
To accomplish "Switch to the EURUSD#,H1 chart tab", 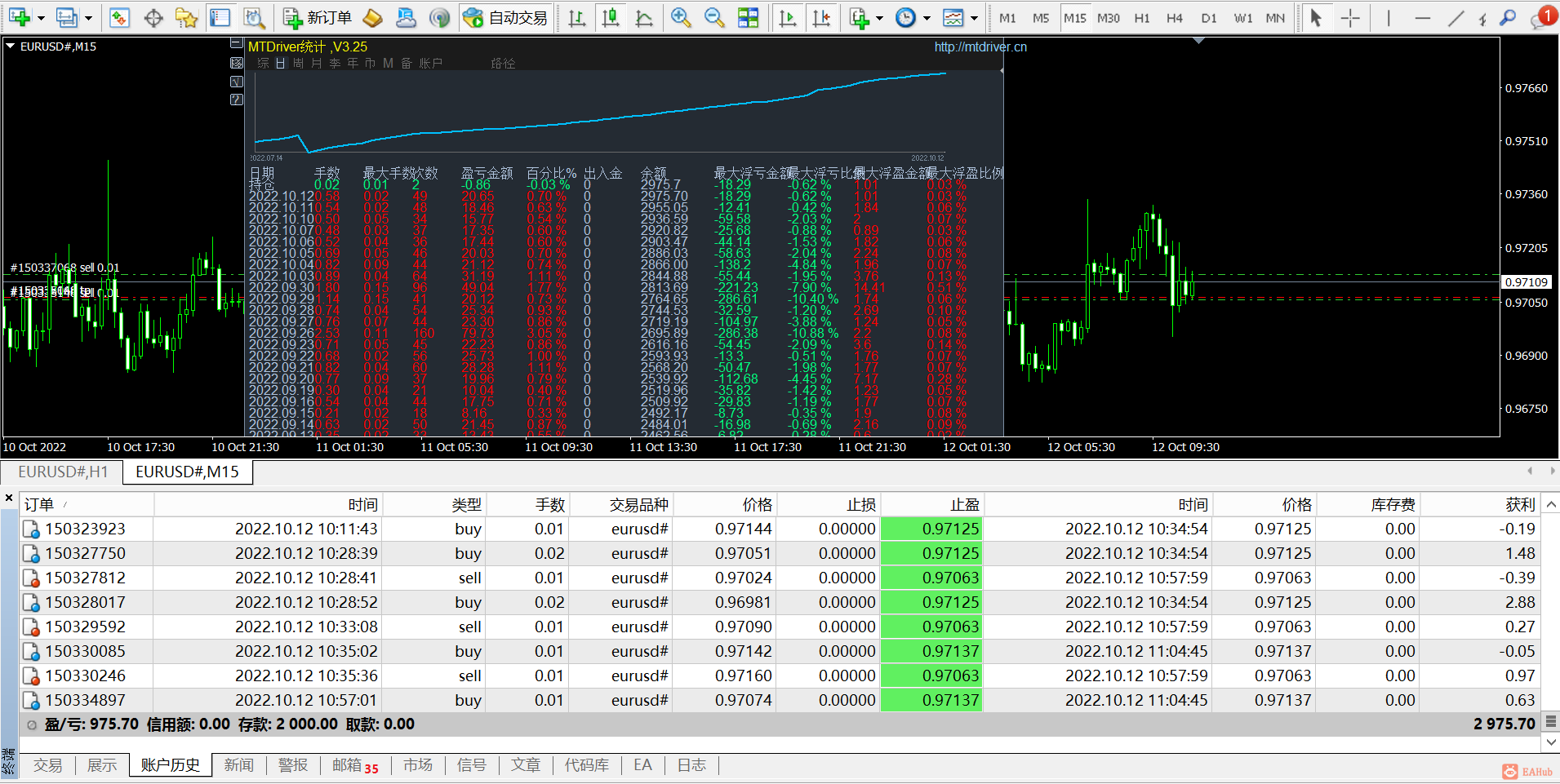I will [x=63, y=472].
